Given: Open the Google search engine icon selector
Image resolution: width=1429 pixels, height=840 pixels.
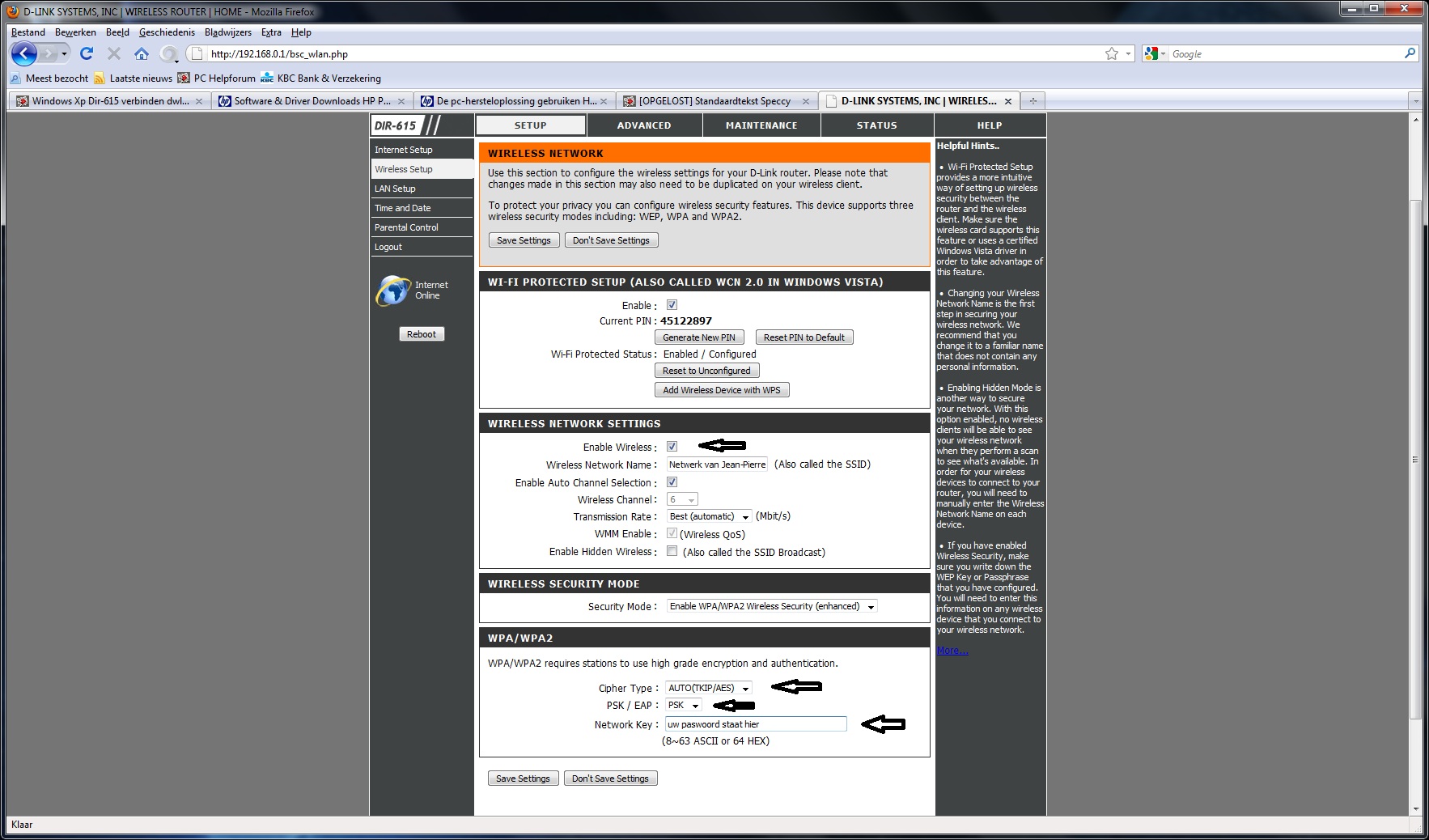Looking at the screenshot, I should [x=1155, y=53].
